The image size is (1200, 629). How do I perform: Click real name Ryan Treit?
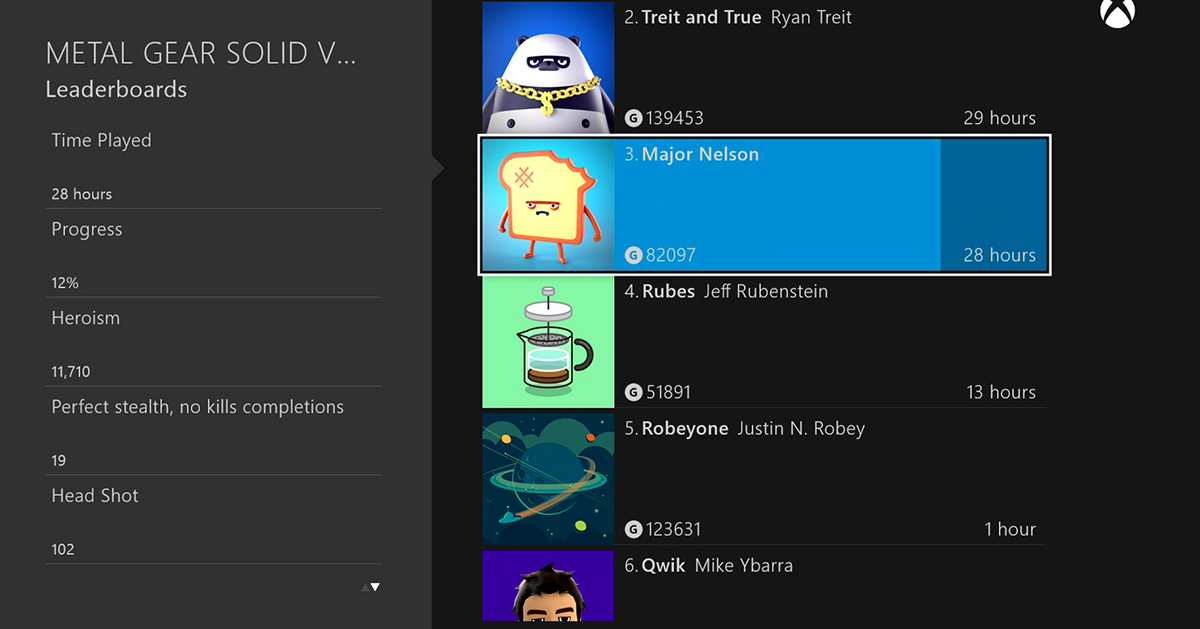point(811,17)
